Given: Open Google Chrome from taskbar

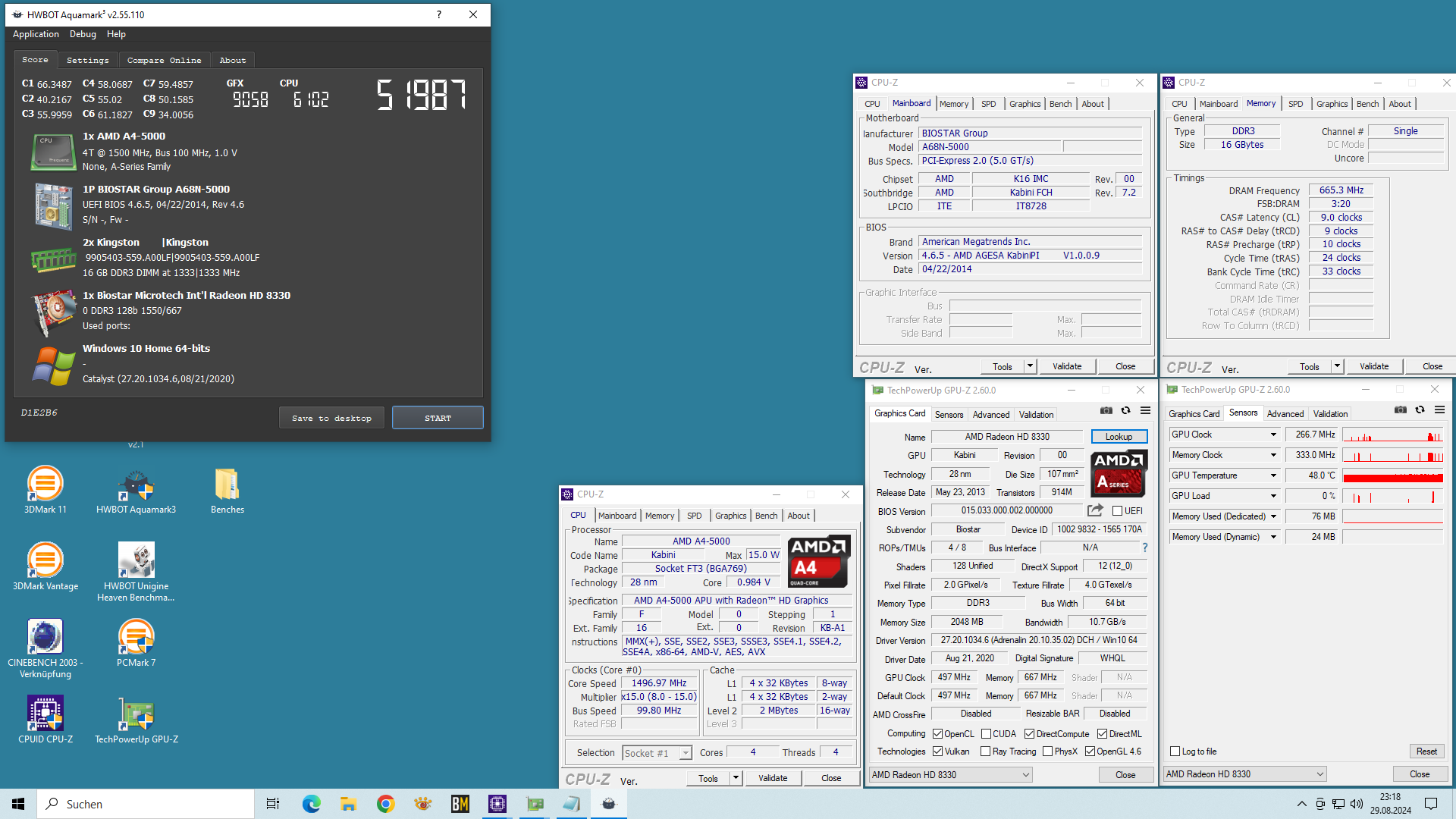Looking at the screenshot, I should [385, 804].
